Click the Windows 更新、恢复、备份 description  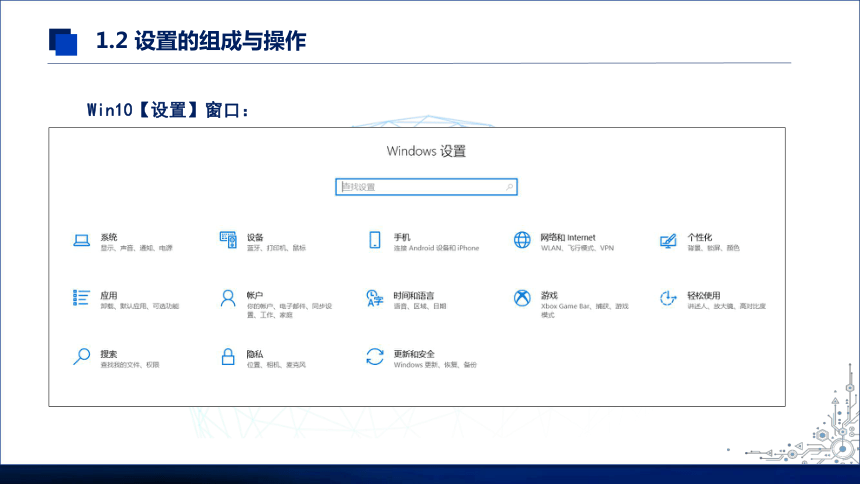pos(435,365)
